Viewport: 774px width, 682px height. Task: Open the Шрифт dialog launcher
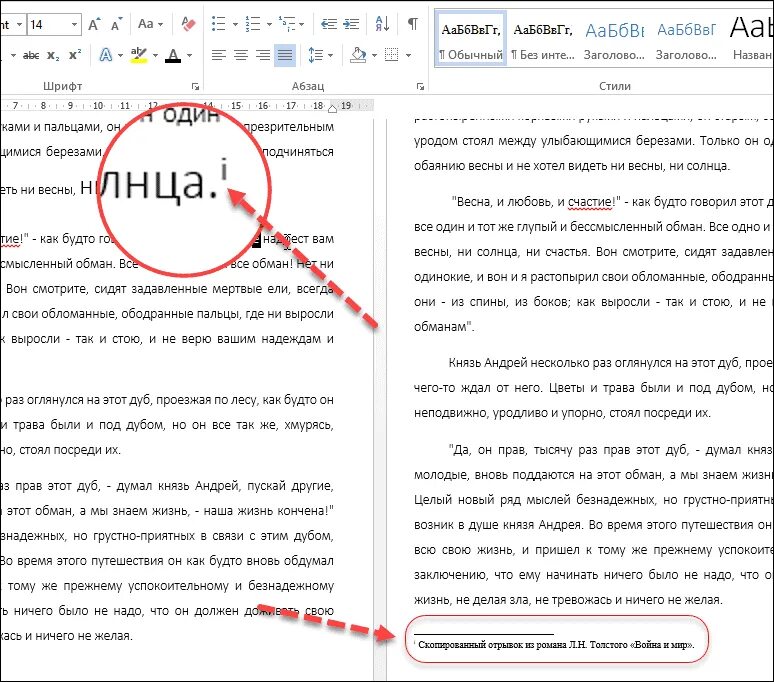coord(195,86)
